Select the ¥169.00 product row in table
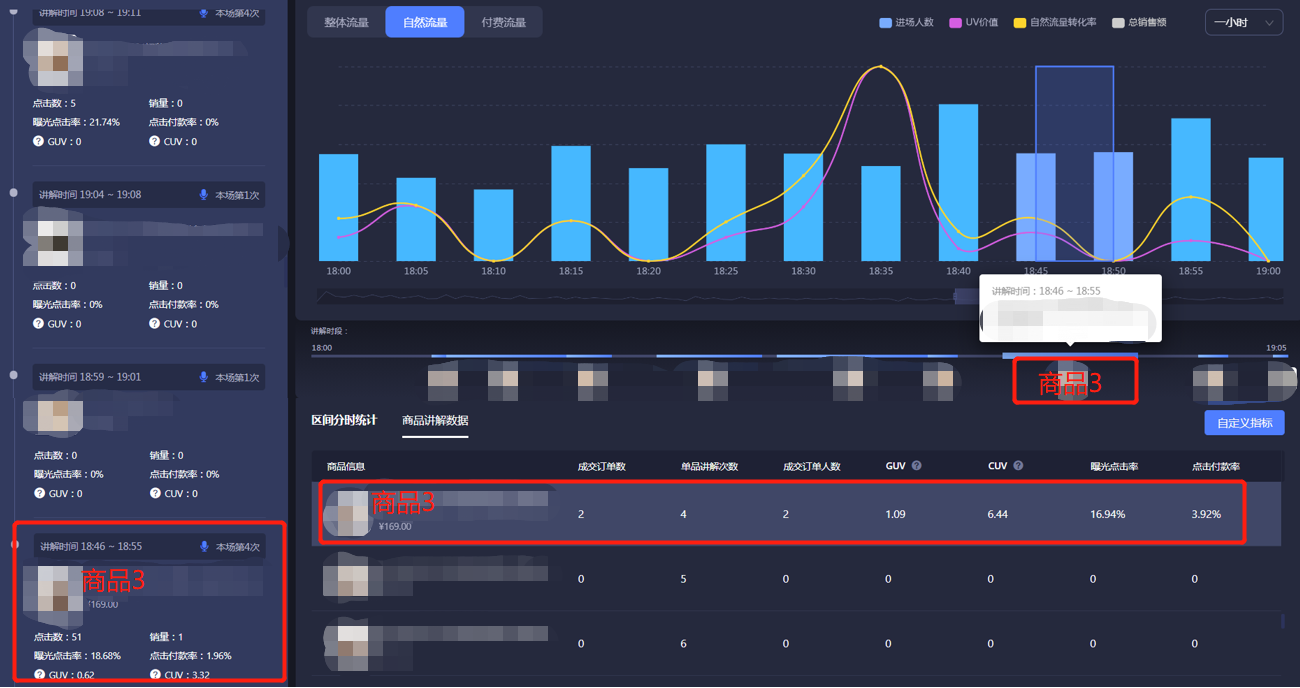The image size is (1300, 688). [780, 514]
